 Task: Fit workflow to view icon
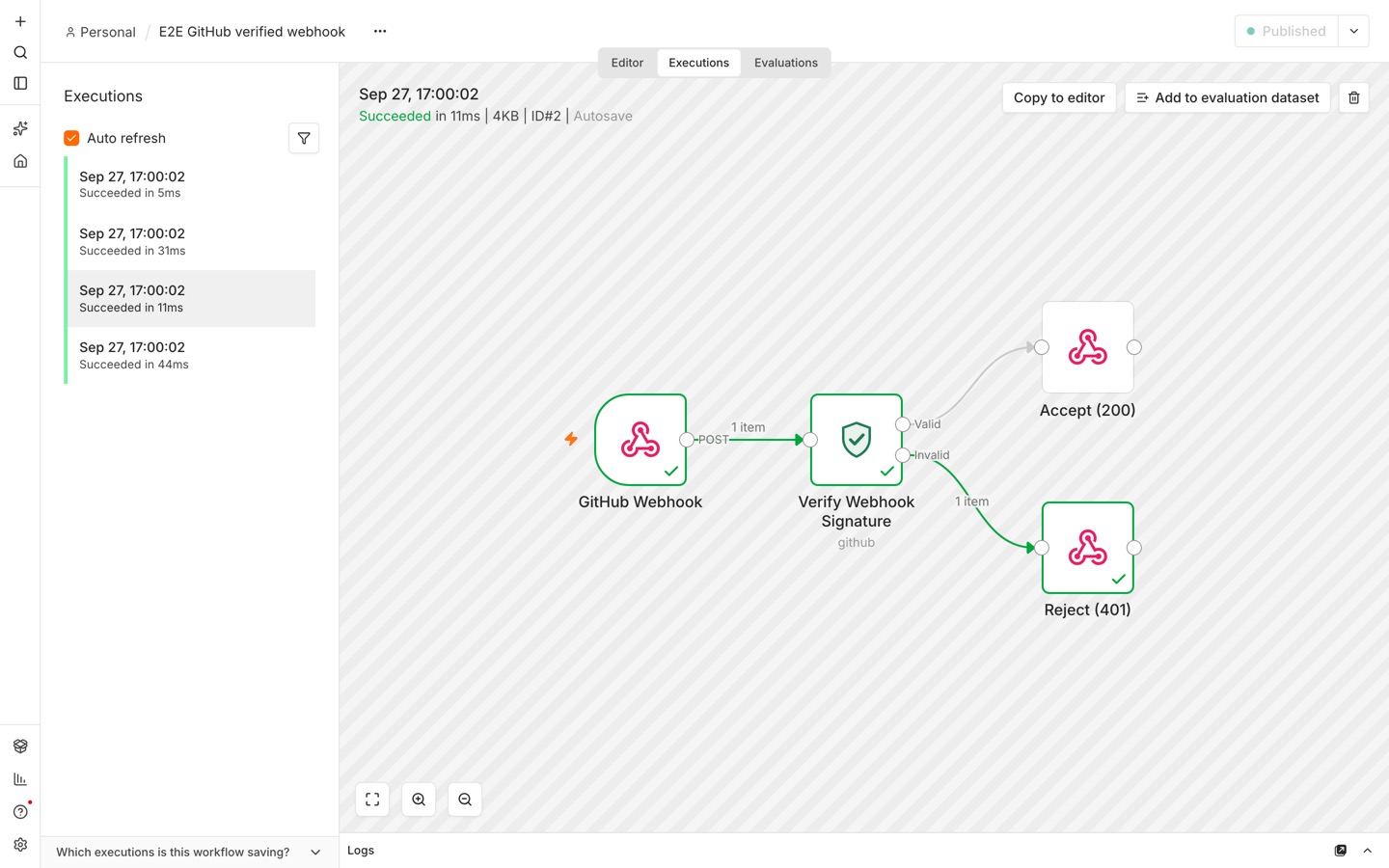coord(372,800)
